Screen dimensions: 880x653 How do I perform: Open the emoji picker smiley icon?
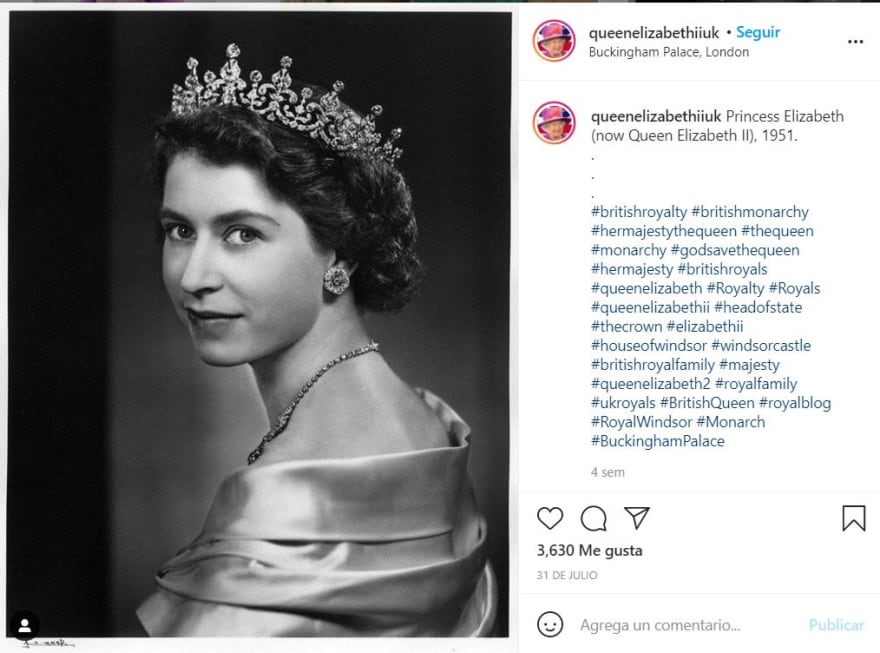pyautogui.click(x=550, y=625)
